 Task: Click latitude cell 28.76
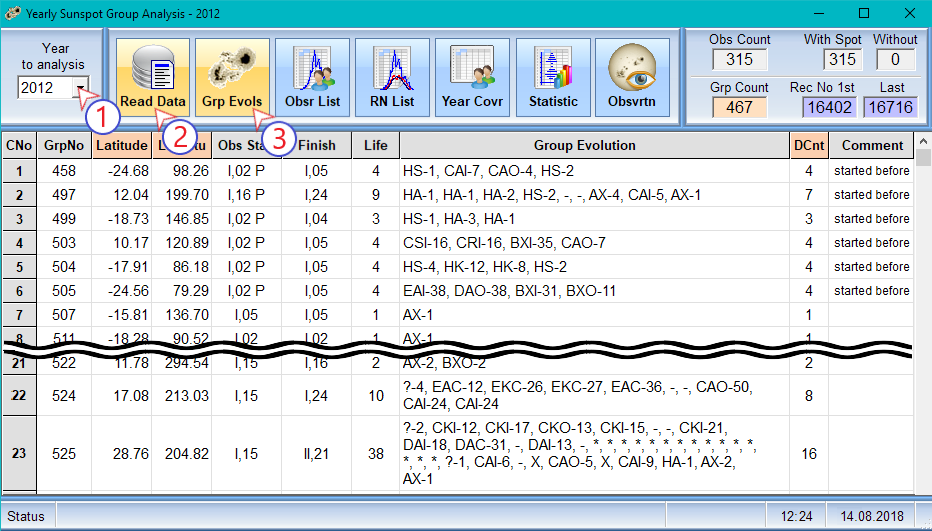pos(122,454)
